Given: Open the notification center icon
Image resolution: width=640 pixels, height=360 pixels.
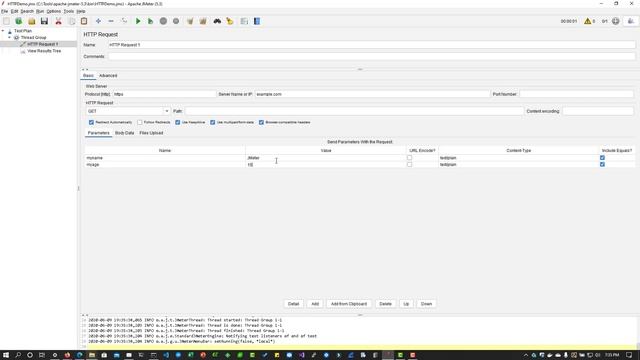Looking at the screenshot, I should coord(629,355).
